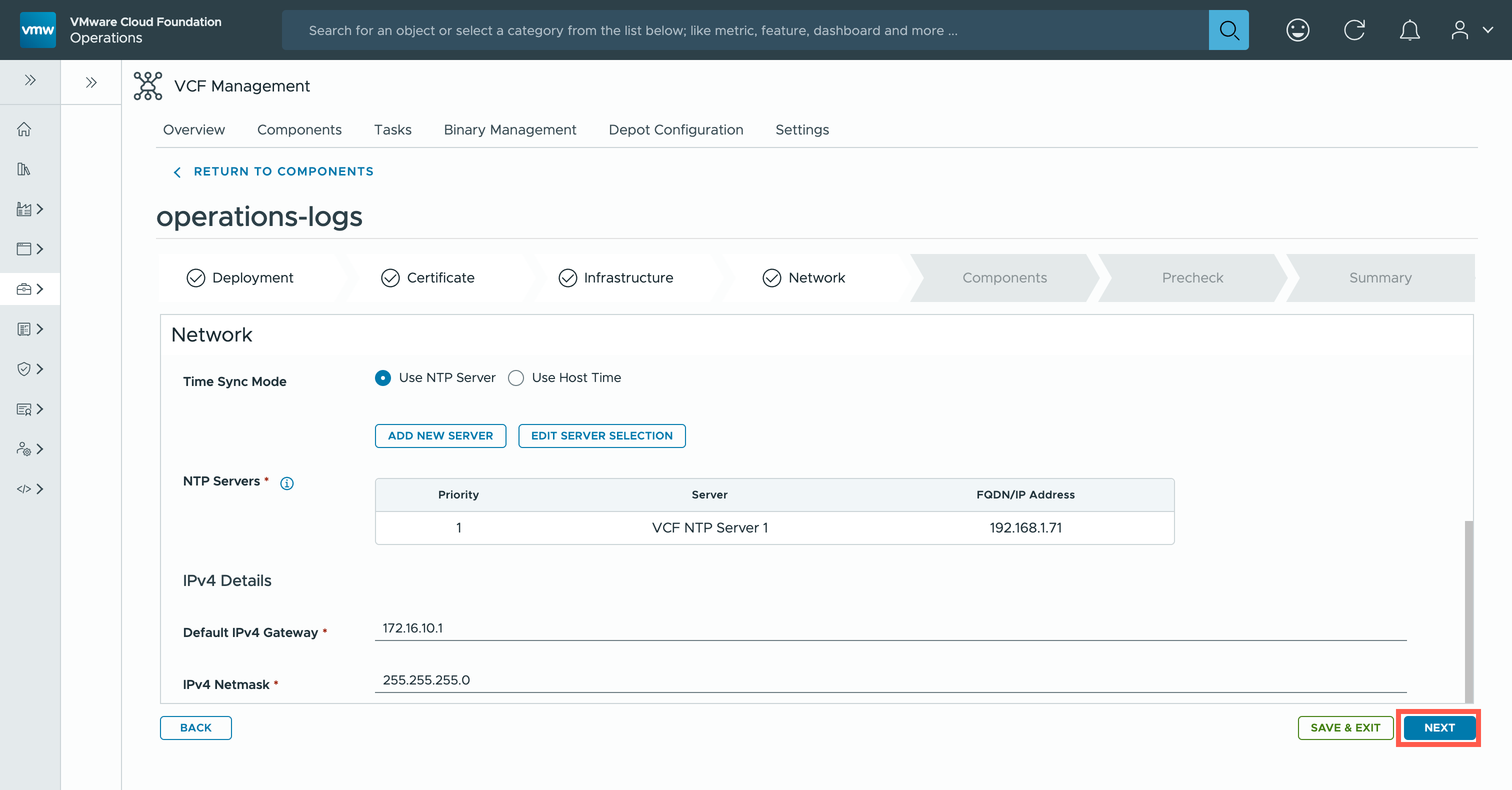Click the Default IPv4 Gateway field

[x=890, y=628]
